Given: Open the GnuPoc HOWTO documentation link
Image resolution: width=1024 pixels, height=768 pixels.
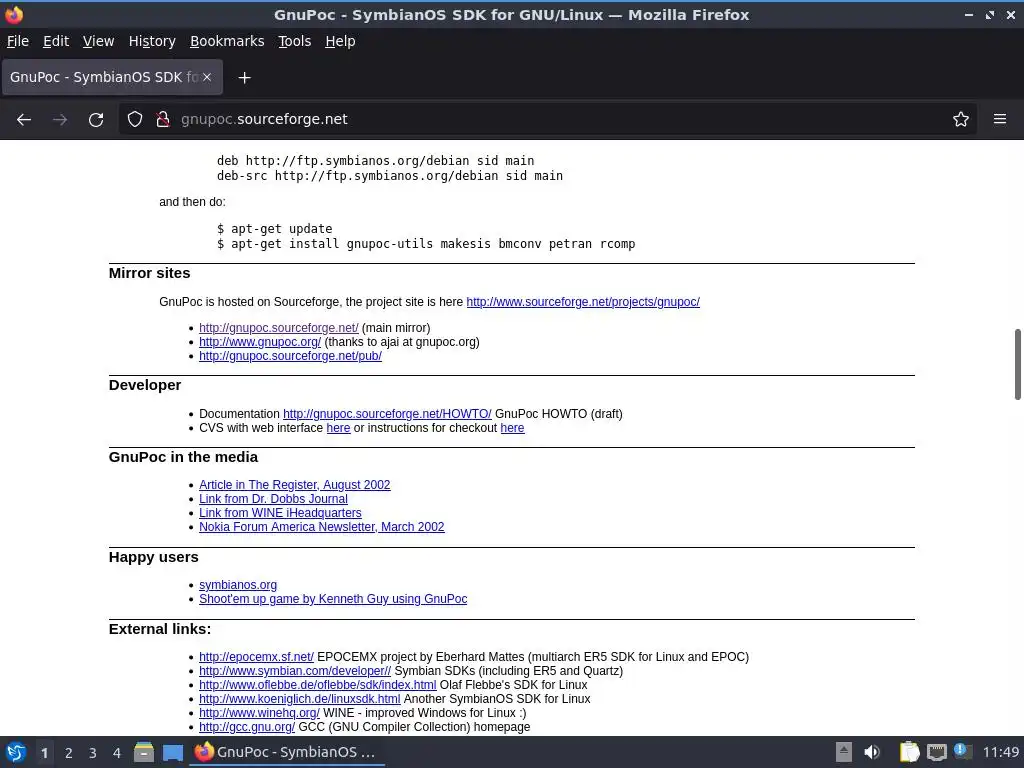Looking at the screenshot, I should pos(387,414).
